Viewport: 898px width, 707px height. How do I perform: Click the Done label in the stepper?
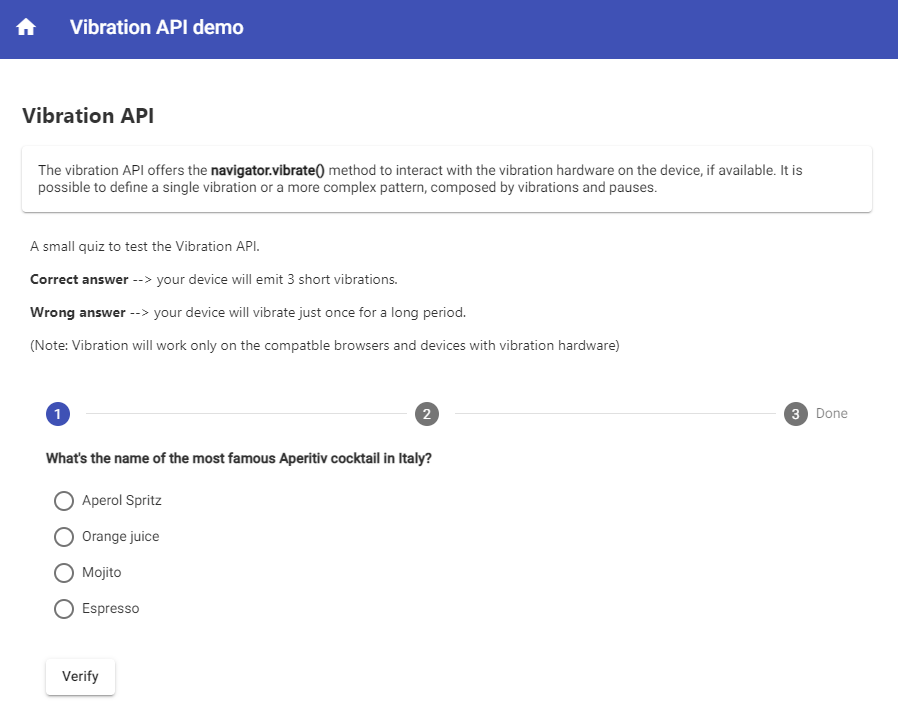pos(831,414)
